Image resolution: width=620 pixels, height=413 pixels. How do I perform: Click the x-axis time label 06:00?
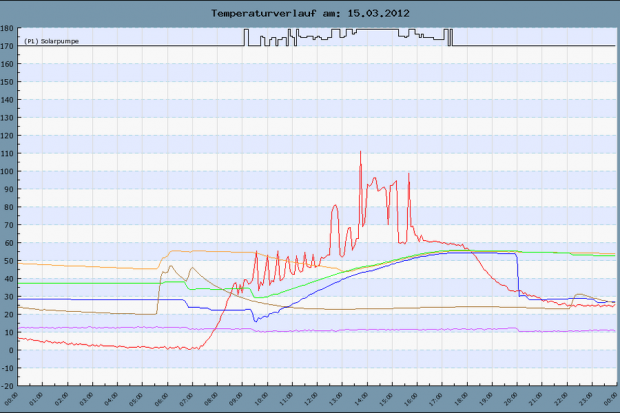point(161,399)
